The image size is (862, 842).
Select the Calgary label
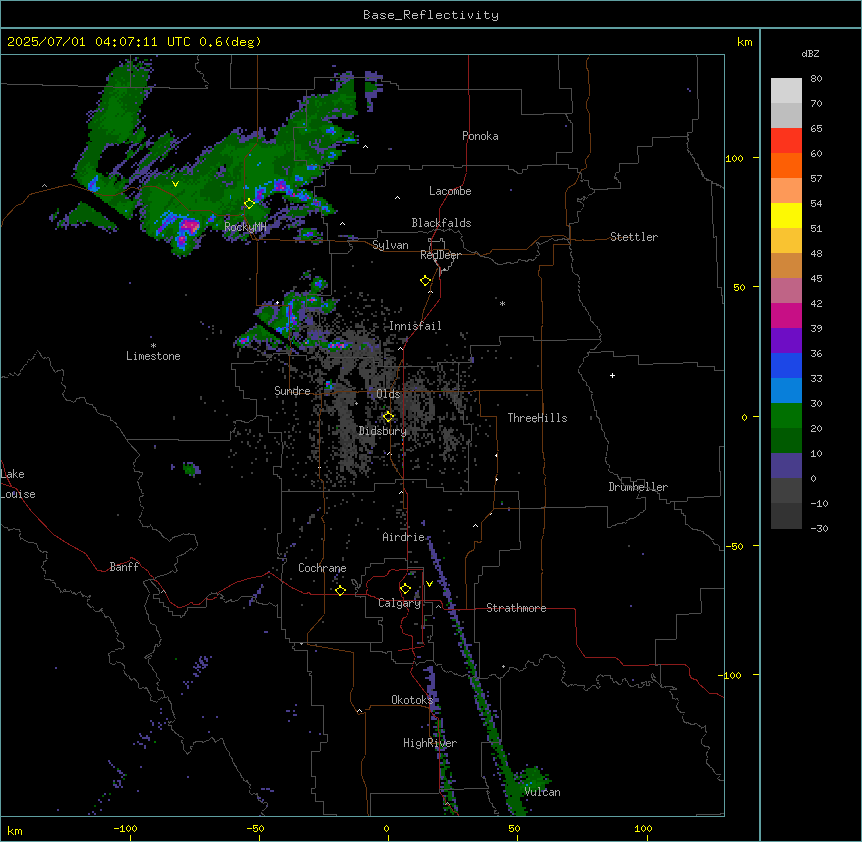400,603
